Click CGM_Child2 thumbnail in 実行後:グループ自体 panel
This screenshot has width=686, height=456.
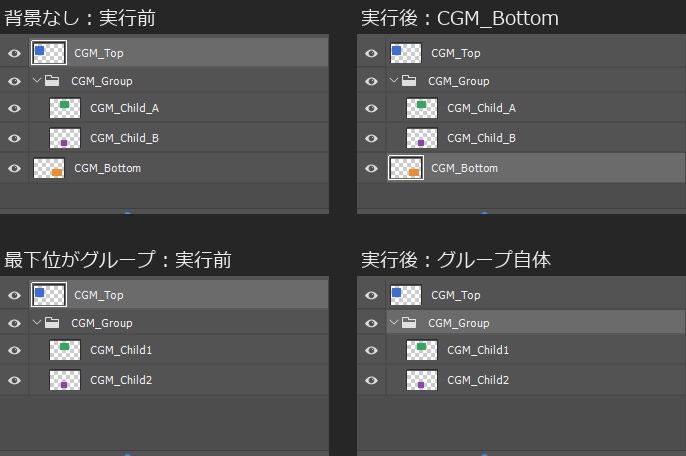[x=422, y=380]
